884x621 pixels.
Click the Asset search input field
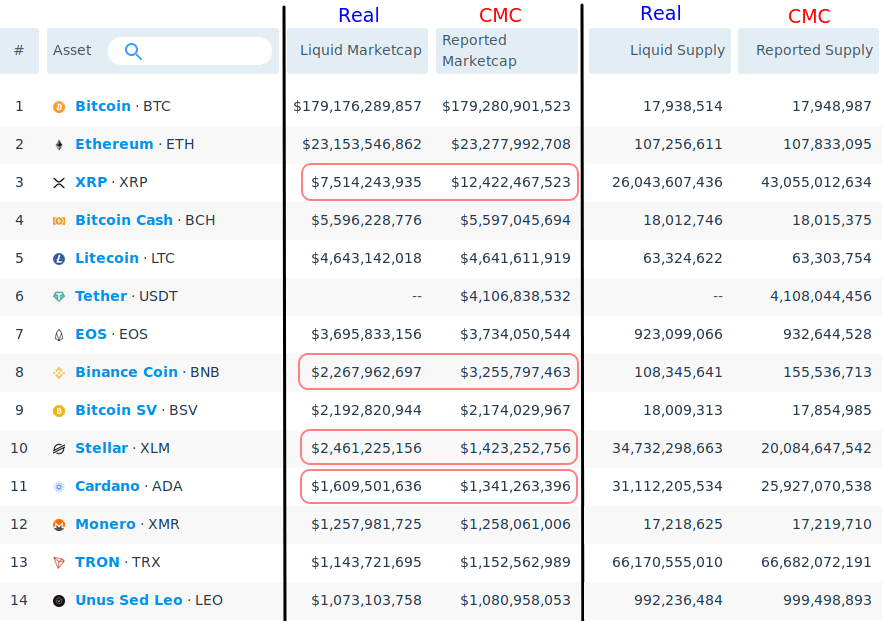pyautogui.click(x=190, y=49)
